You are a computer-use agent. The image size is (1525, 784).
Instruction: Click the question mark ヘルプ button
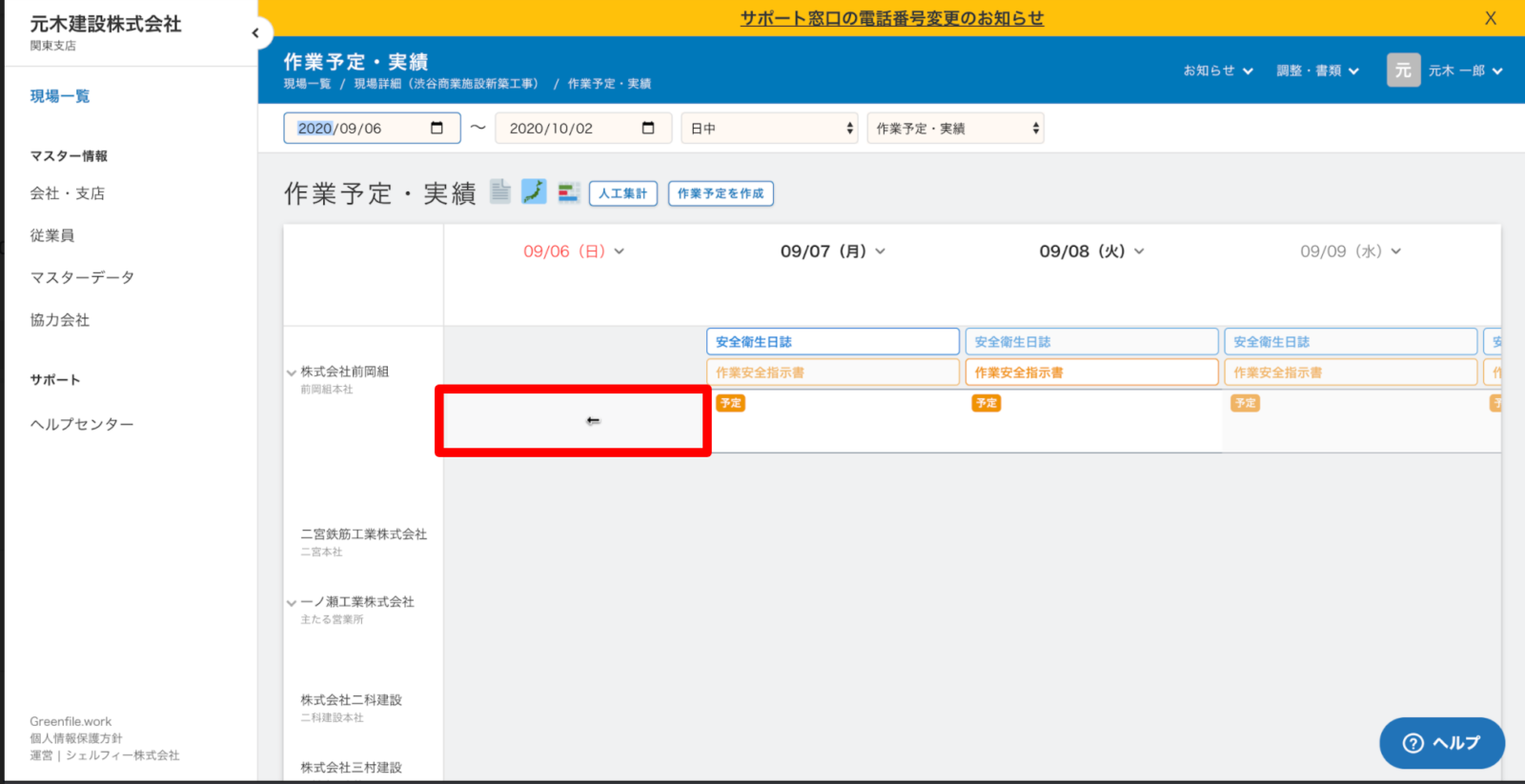[x=1441, y=743]
